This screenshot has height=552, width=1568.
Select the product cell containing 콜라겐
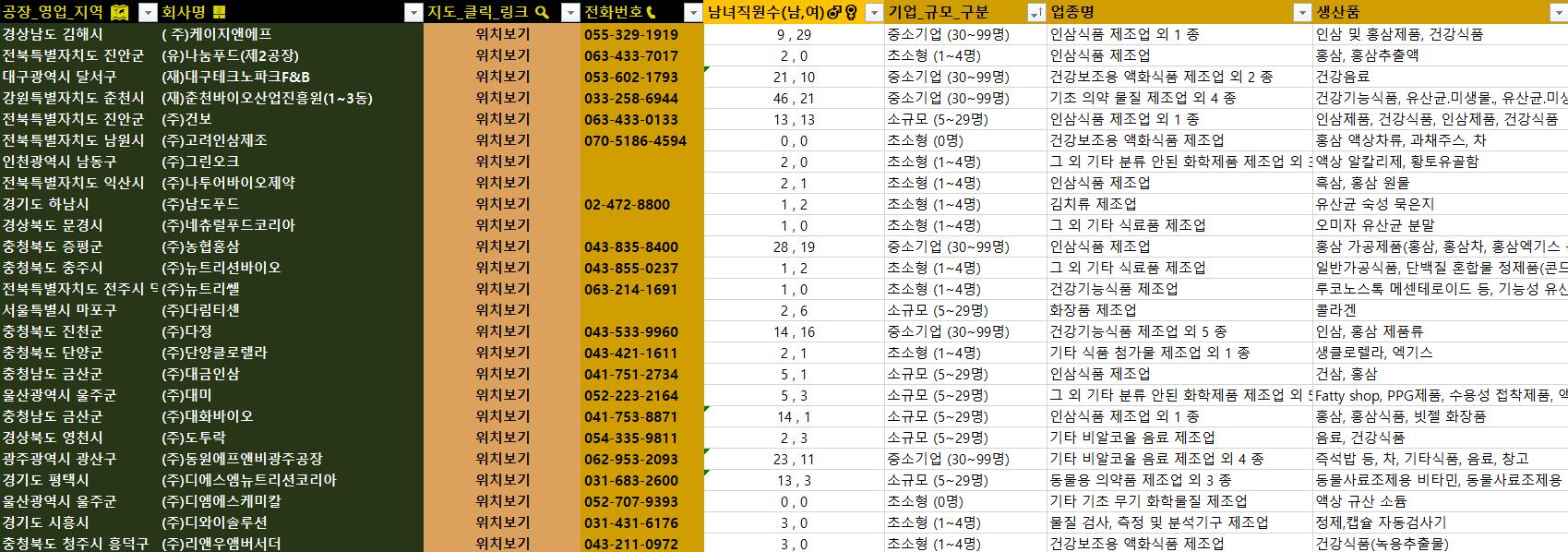click(1335, 310)
